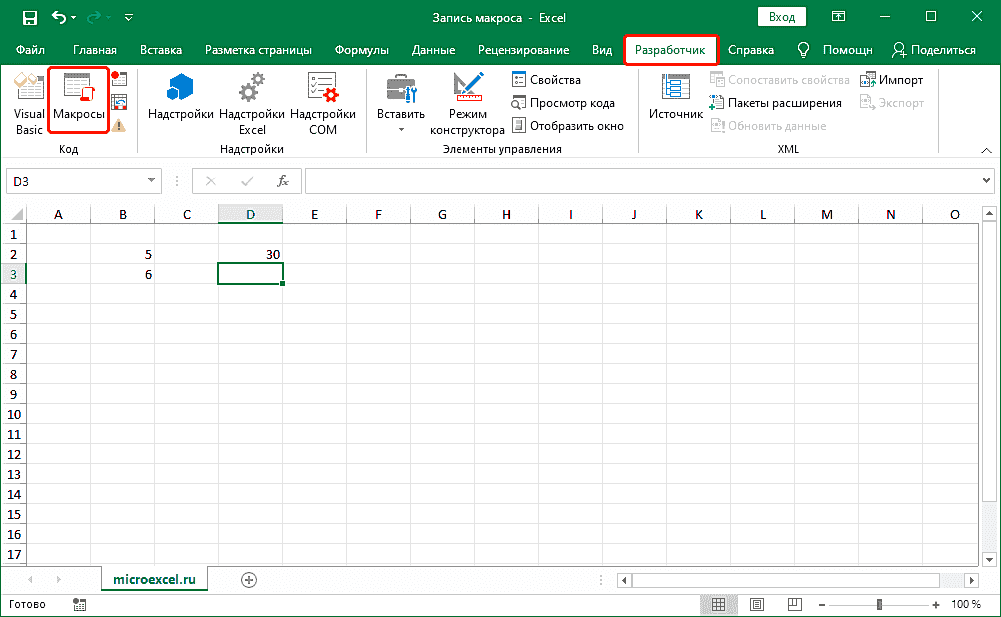Screen dimensions: 1001x617
Task: Expand the Вставить controls dropdown
Action: pyautogui.click(x=400, y=129)
